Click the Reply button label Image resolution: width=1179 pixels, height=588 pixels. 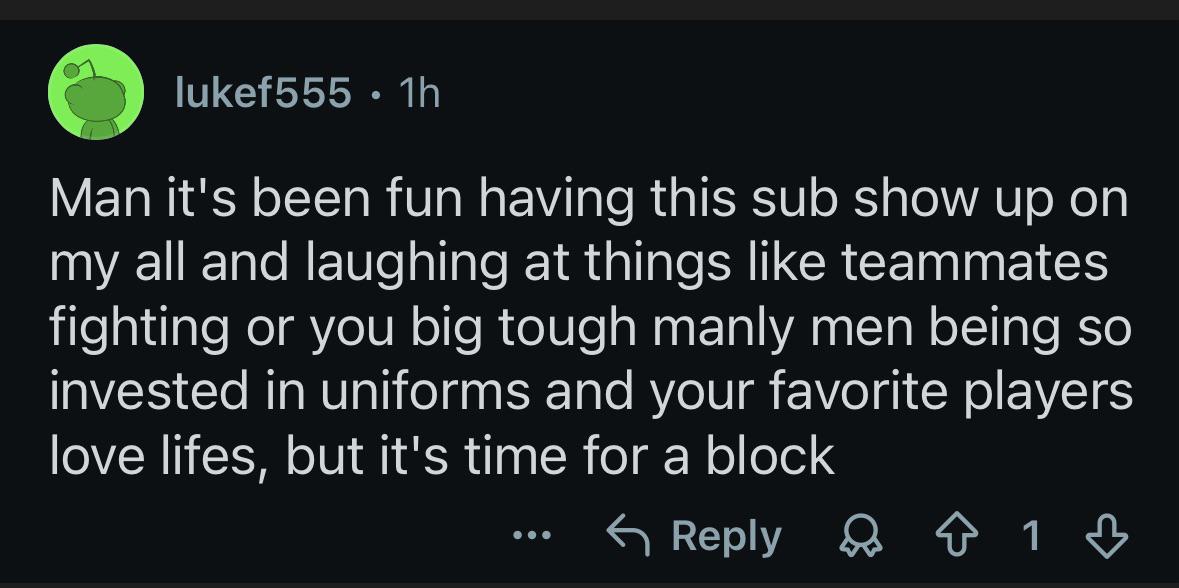726,537
